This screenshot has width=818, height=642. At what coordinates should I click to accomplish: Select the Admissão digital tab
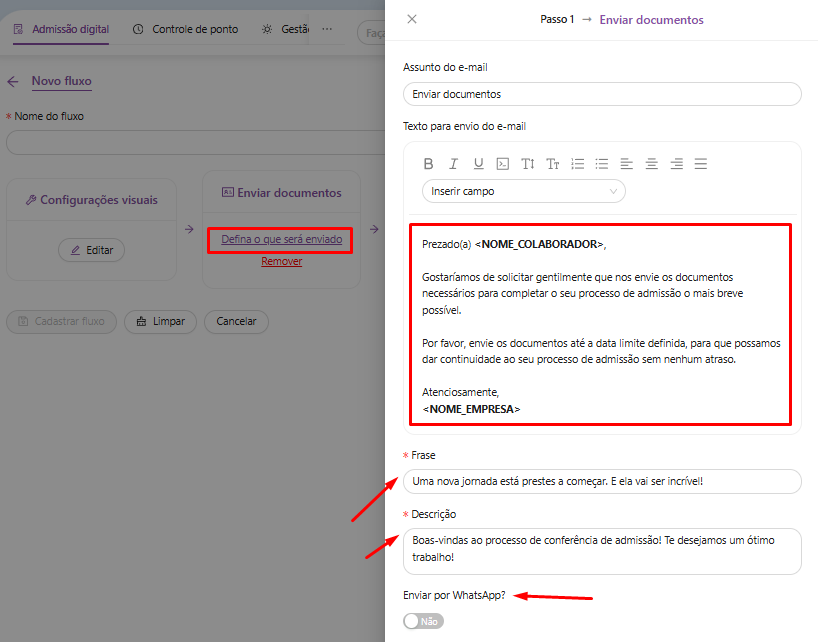click(x=61, y=29)
